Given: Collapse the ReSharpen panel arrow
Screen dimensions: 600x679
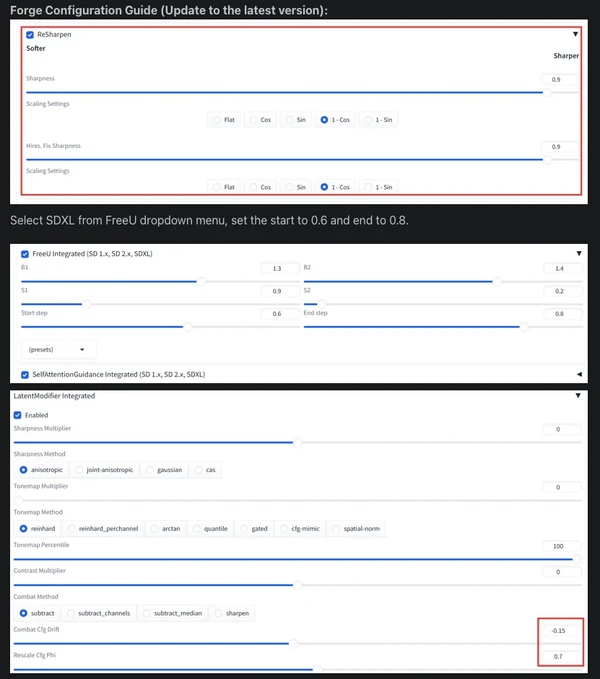Looking at the screenshot, I should [575, 35].
